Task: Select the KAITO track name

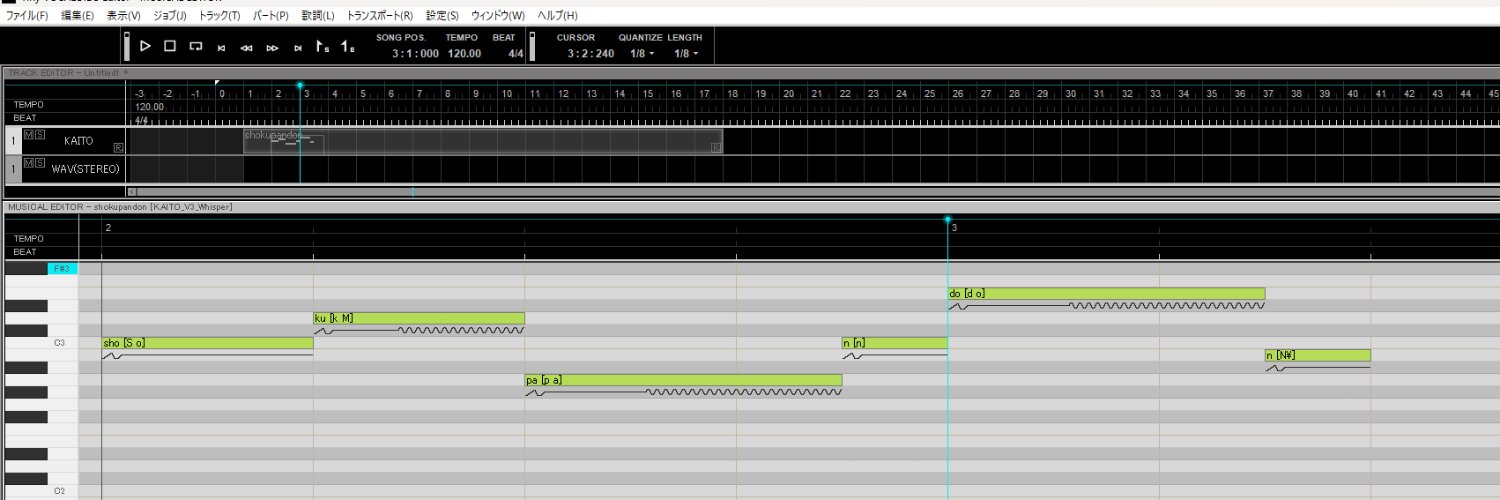Action: click(x=78, y=141)
